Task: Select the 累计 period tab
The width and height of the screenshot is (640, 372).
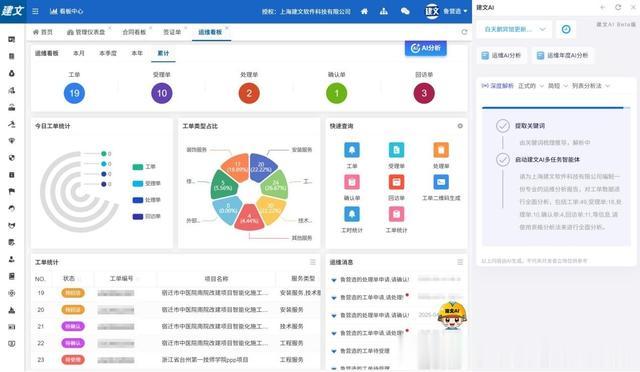Action: click(163, 53)
